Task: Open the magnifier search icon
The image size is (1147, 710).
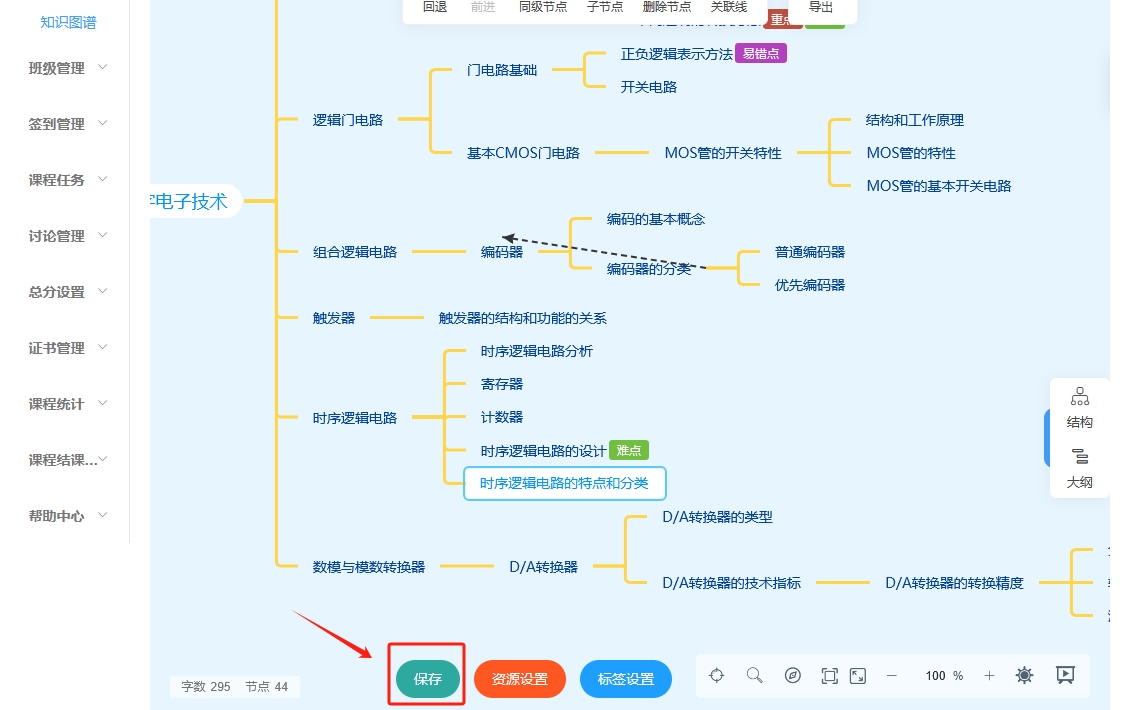Action: click(x=755, y=676)
